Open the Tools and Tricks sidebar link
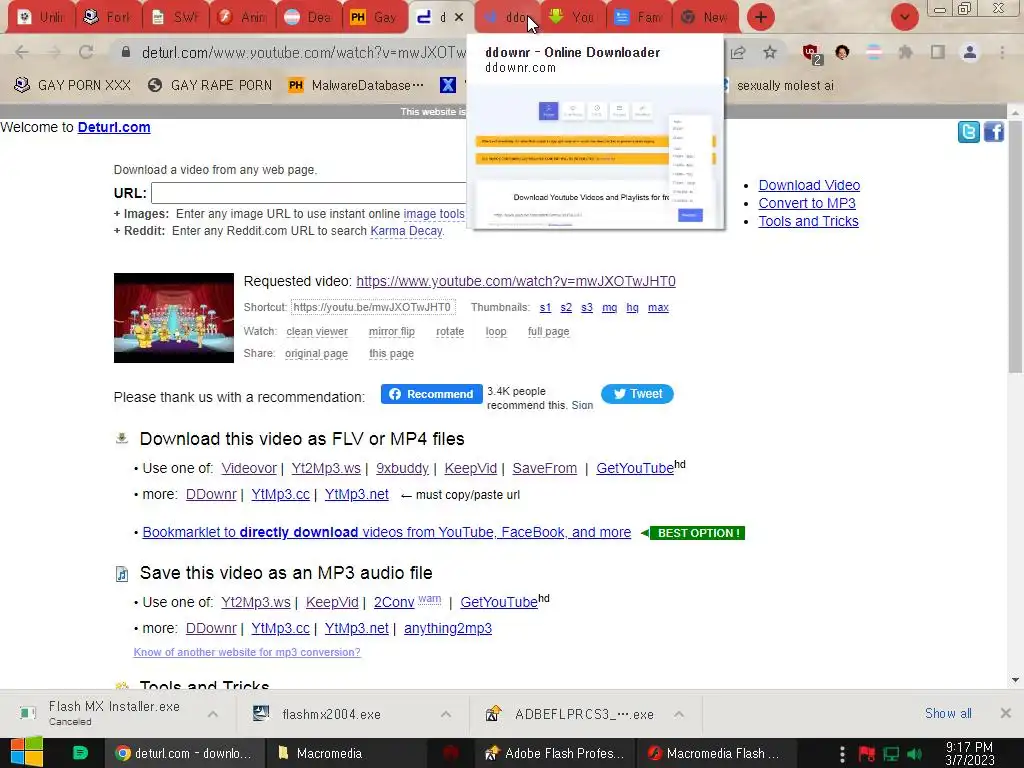Screen dimensions: 1024x768 tap(808, 221)
